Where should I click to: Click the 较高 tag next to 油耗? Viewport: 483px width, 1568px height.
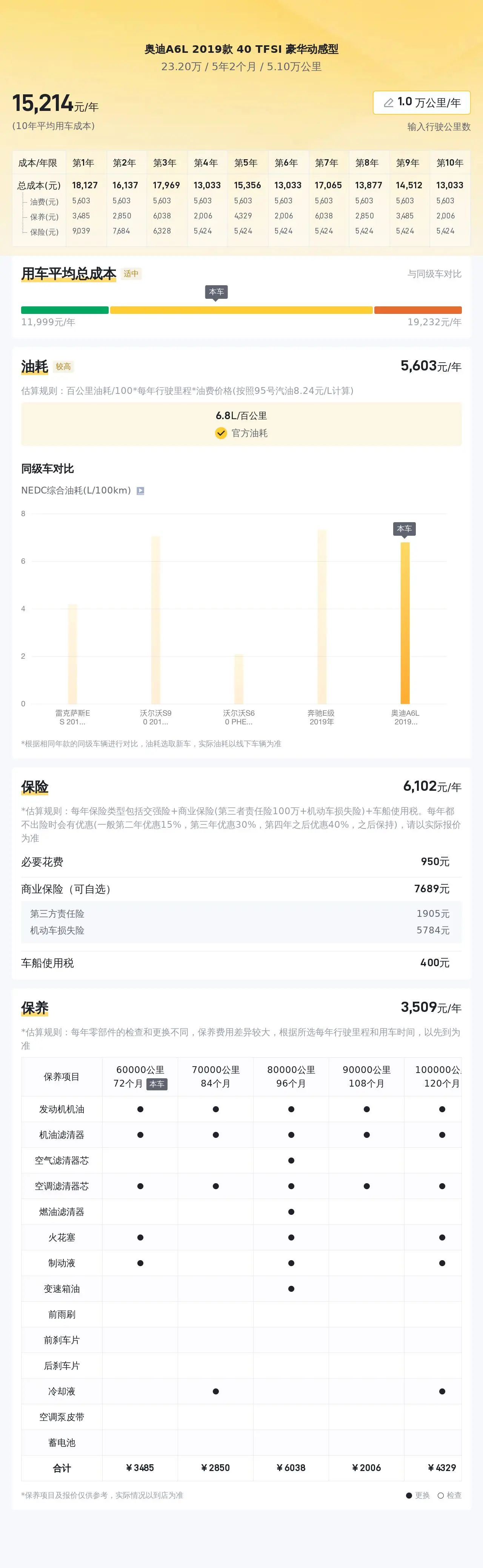coord(63,367)
